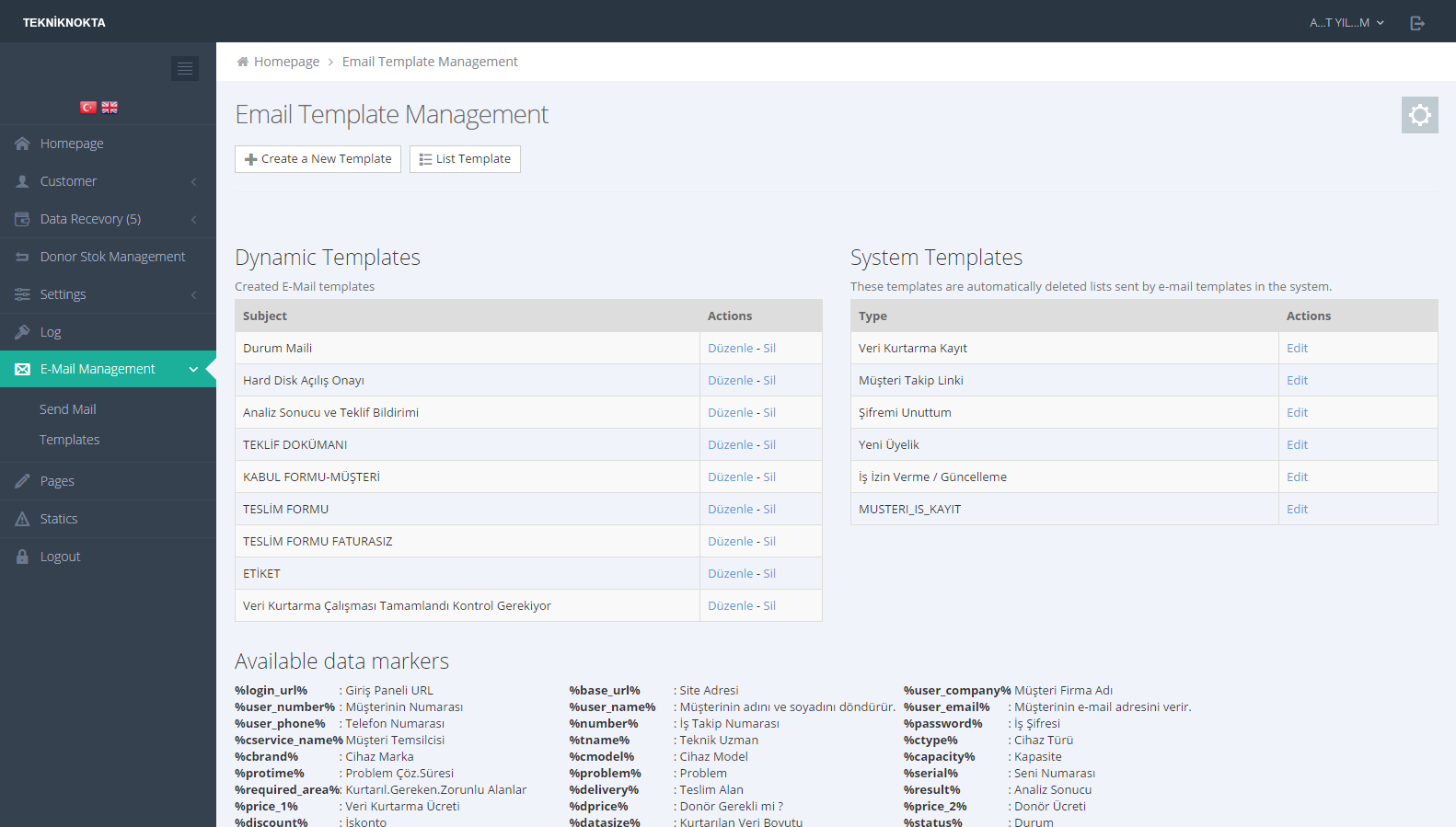Expand the Data Recovery (5) submenu
The image size is (1456, 827).
(x=90, y=219)
